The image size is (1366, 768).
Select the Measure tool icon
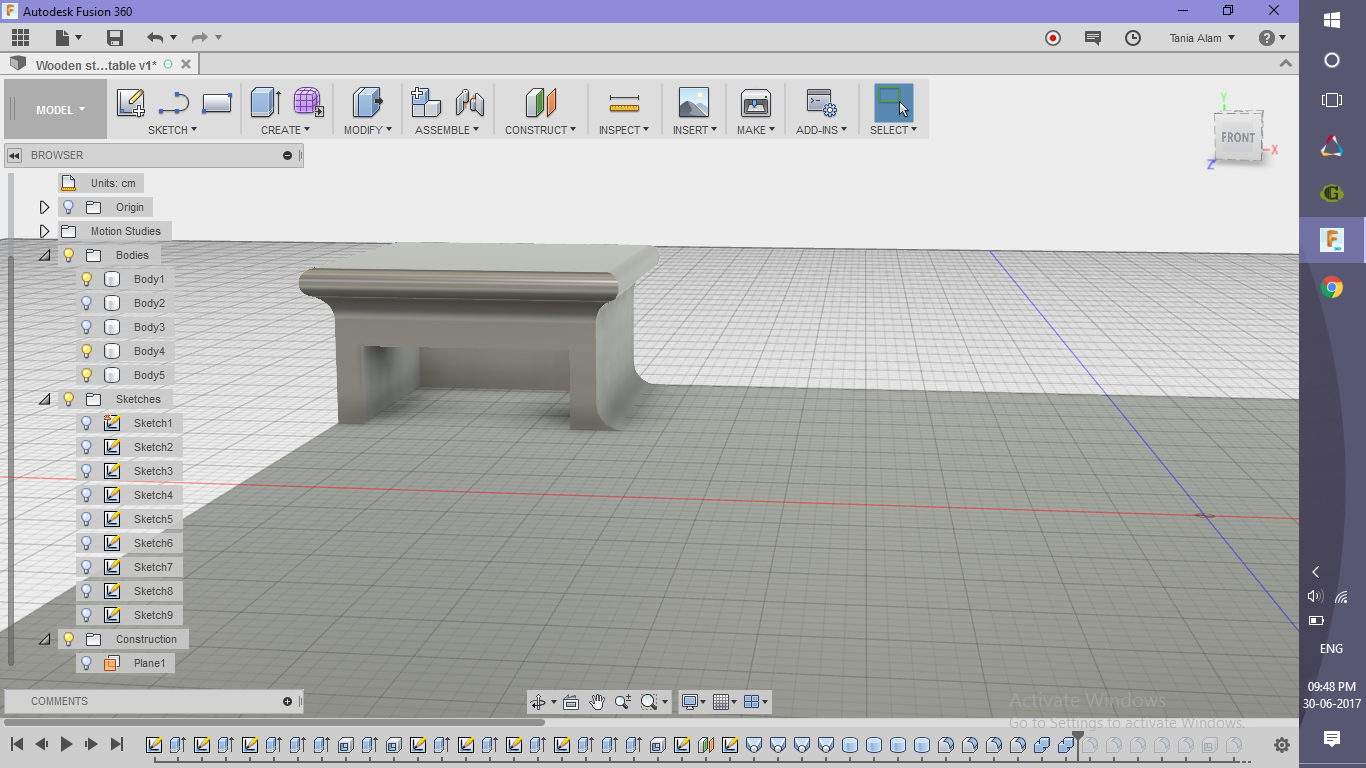coord(624,103)
